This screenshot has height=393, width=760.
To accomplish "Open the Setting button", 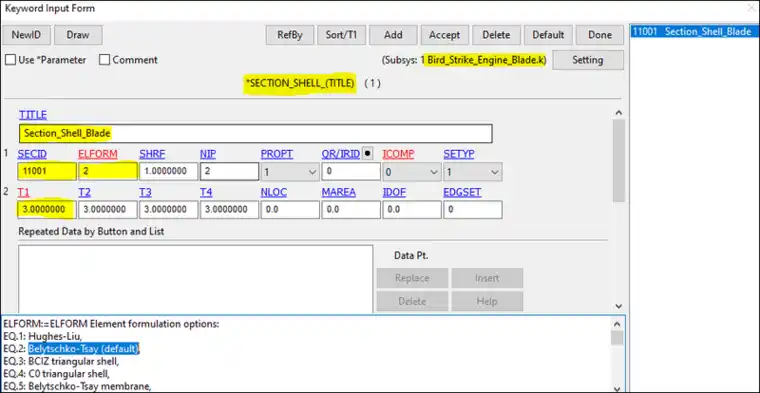I will tap(588, 60).
